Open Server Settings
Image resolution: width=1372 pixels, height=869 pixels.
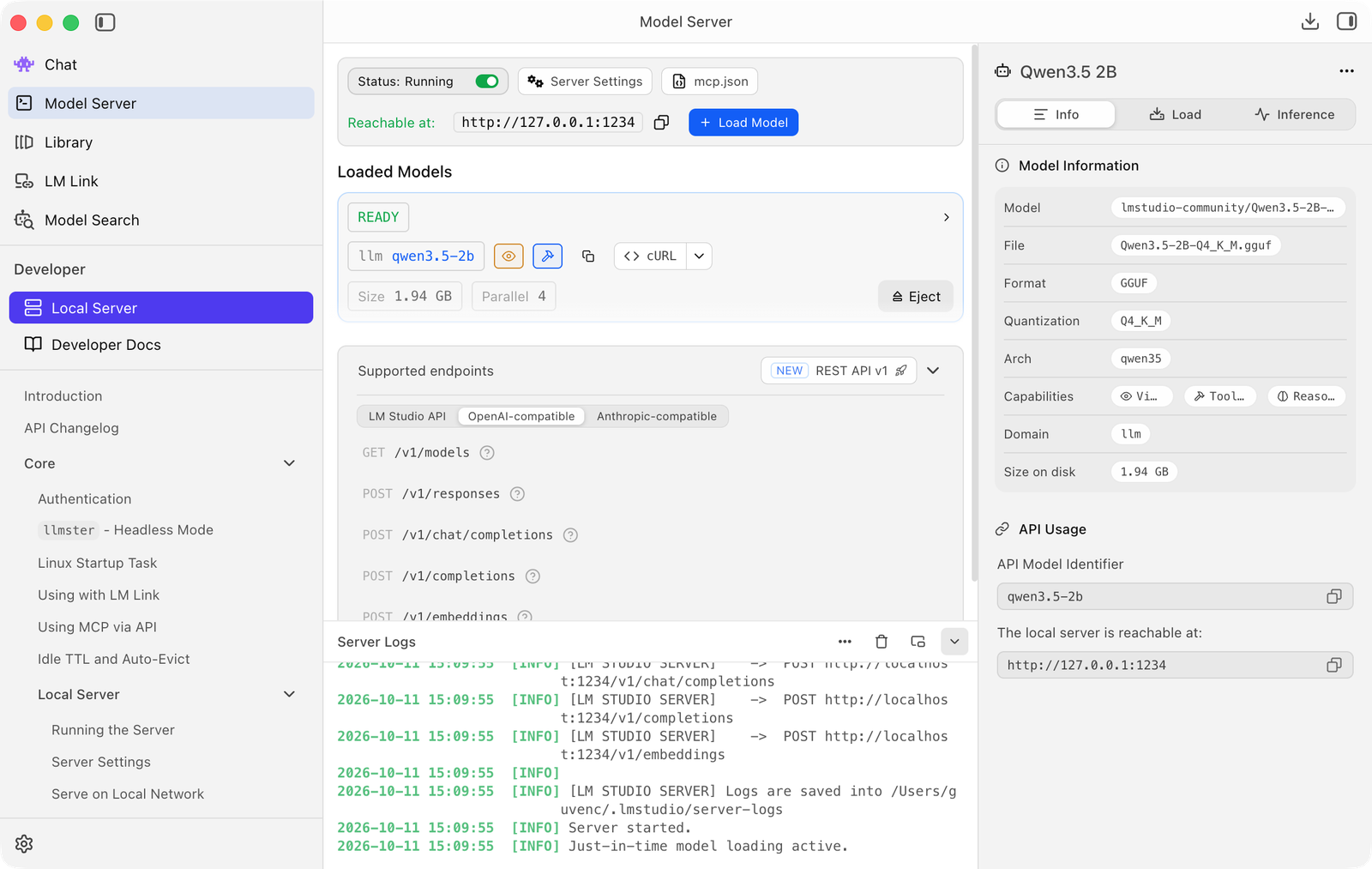tap(585, 81)
